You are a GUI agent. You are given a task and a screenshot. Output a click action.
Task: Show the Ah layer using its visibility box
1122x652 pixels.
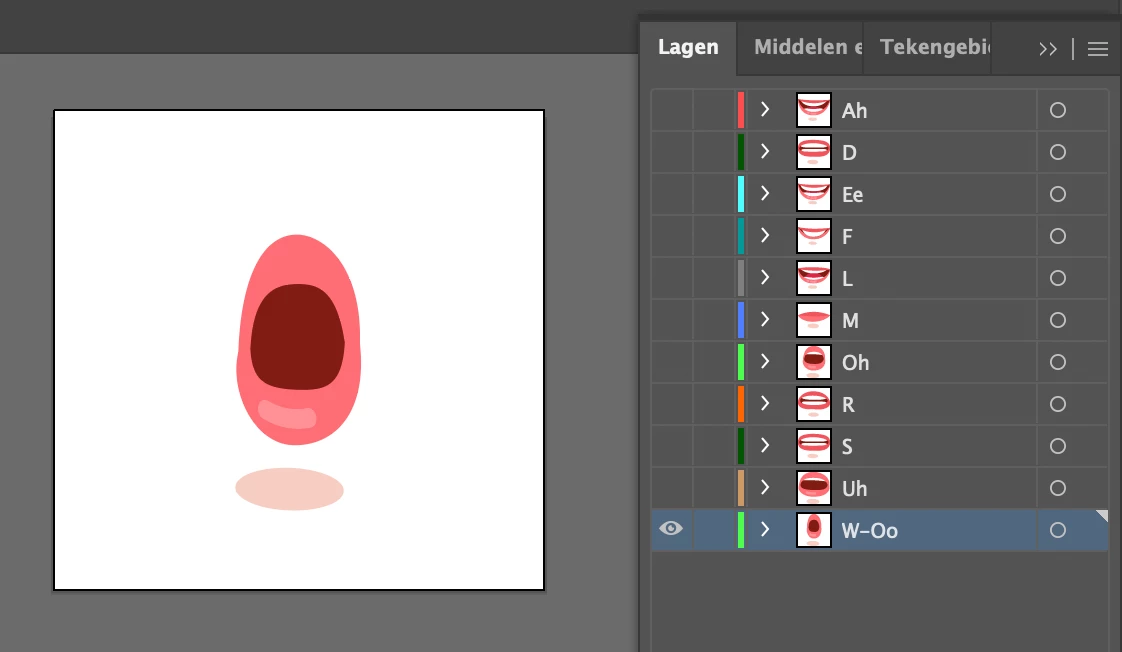672,110
